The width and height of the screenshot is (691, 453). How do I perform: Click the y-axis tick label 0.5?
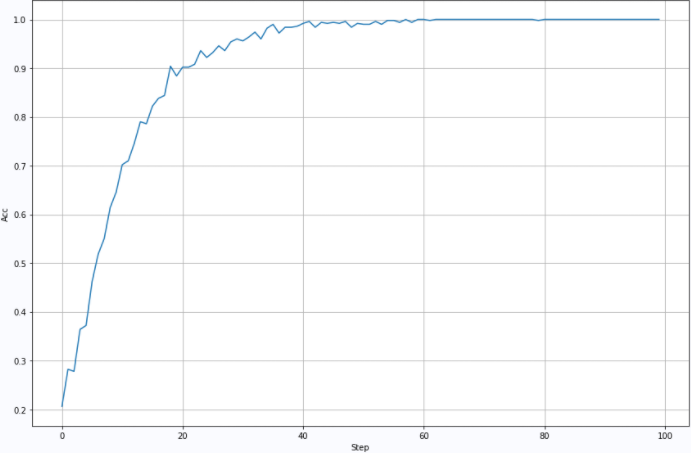pyautogui.click(x=21, y=264)
